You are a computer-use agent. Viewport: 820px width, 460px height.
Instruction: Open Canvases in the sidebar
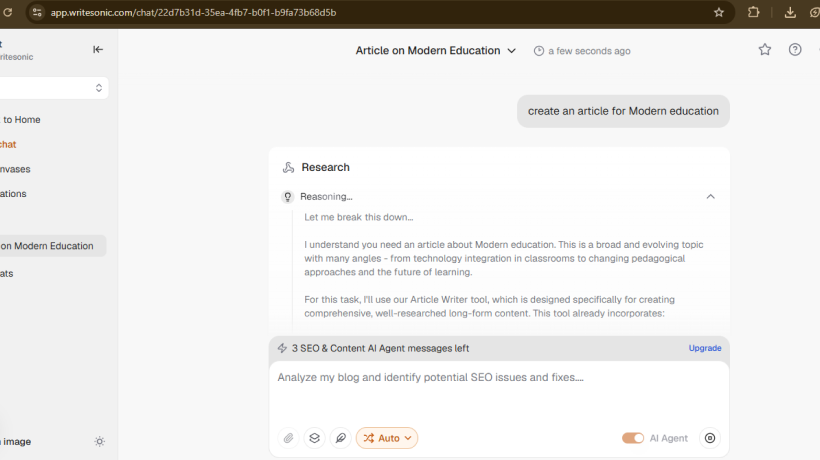click(15, 169)
